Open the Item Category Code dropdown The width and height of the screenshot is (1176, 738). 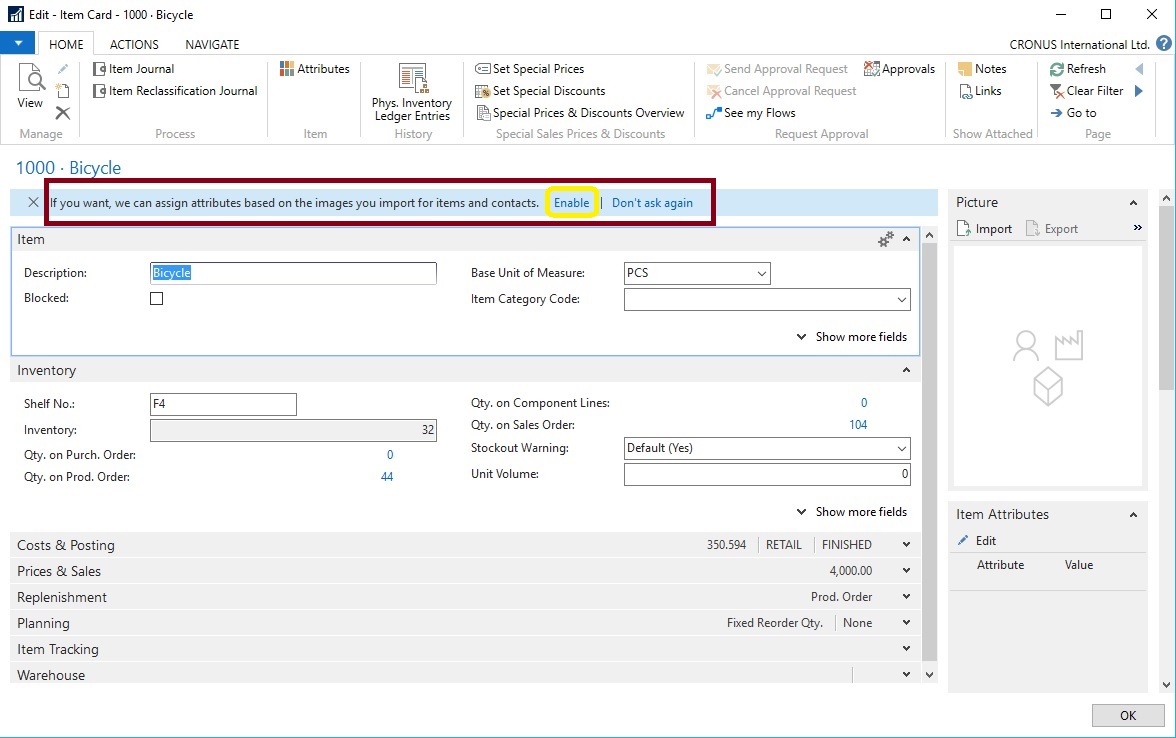point(901,299)
